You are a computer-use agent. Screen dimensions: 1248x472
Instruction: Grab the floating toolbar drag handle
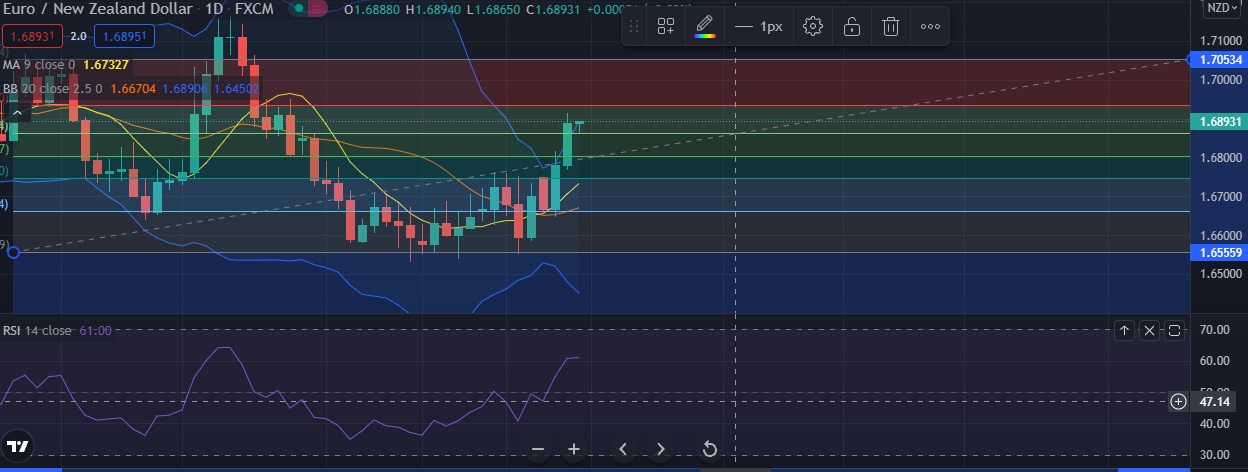[x=633, y=27]
